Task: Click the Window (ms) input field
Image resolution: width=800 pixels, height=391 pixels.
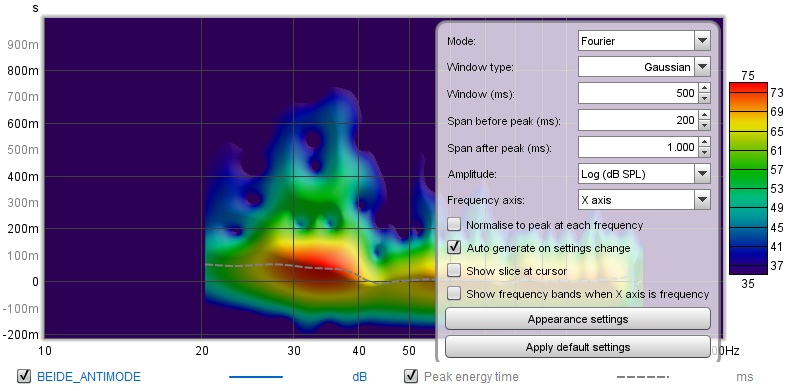Action: (638, 93)
